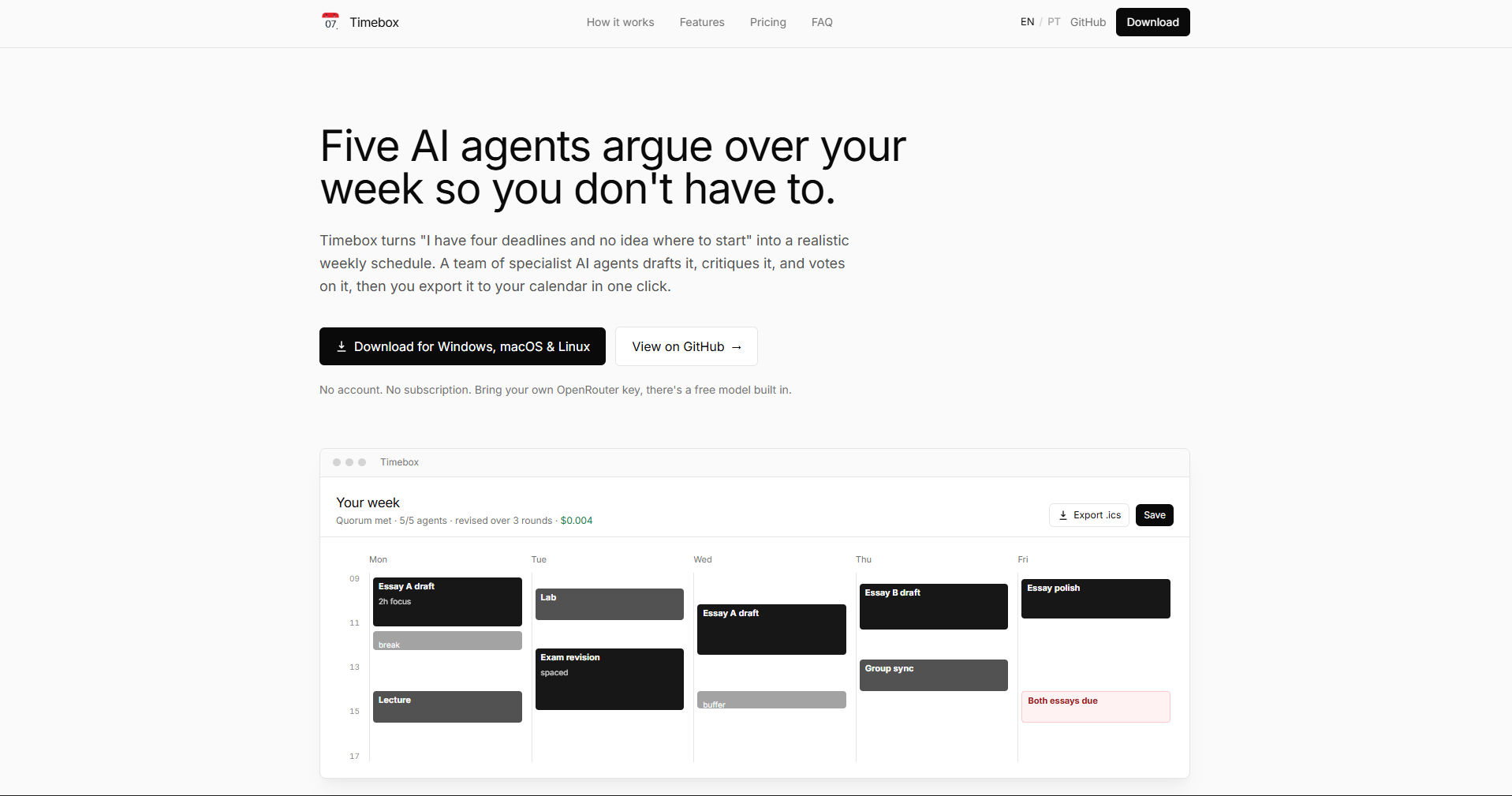Select the Both essays due deadline
The width and height of the screenshot is (1512, 796).
[1096, 707]
